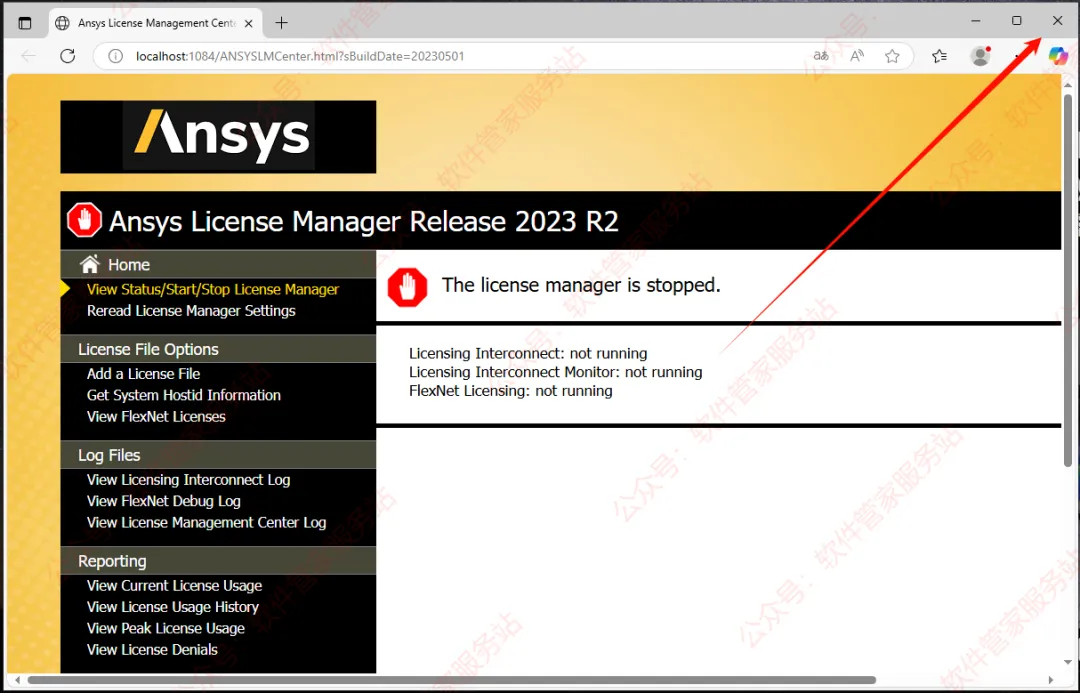Image resolution: width=1080 pixels, height=693 pixels.
Task: Select the Ansys License Management Center tab
Action: pyautogui.click(x=155, y=23)
